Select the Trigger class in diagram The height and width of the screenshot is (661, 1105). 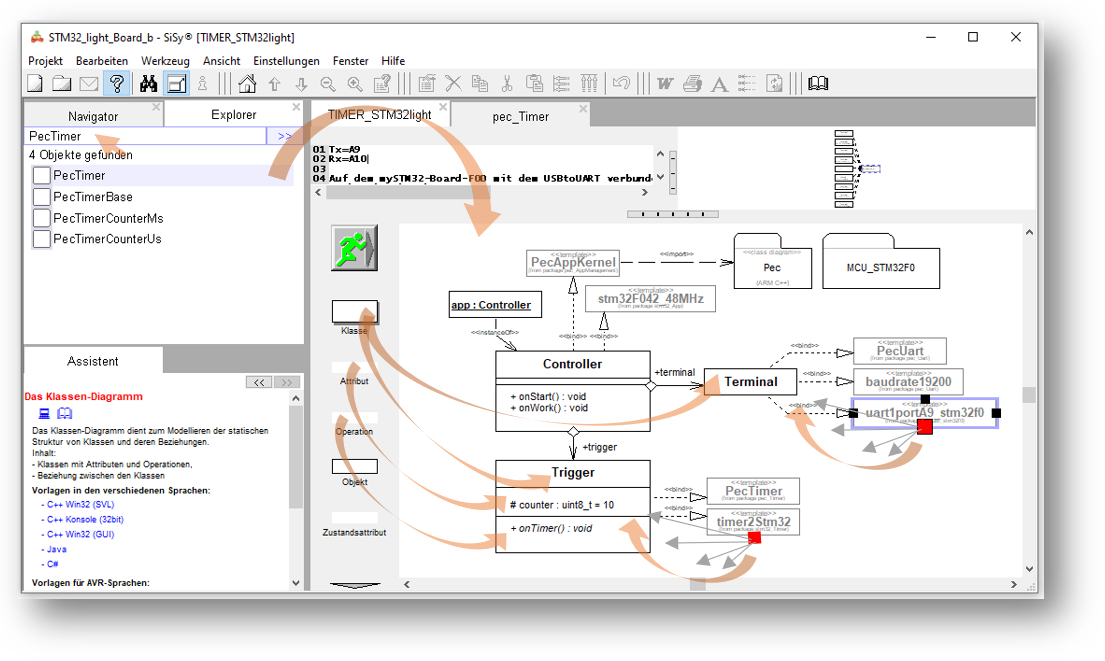[x=573, y=507]
